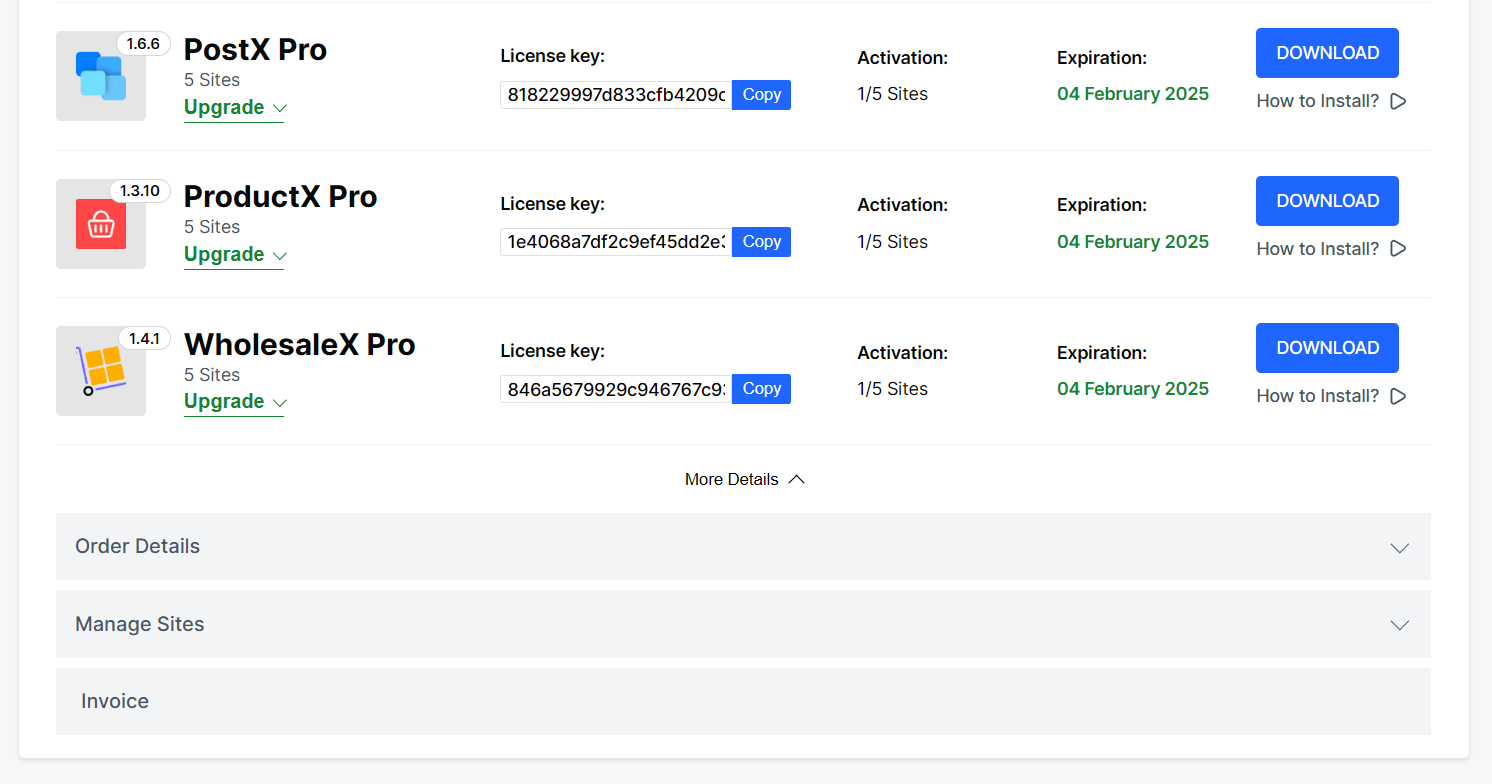1492x784 pixels.
Task: Select the PostX Pro license key field
Action: [x=613, y=94]
